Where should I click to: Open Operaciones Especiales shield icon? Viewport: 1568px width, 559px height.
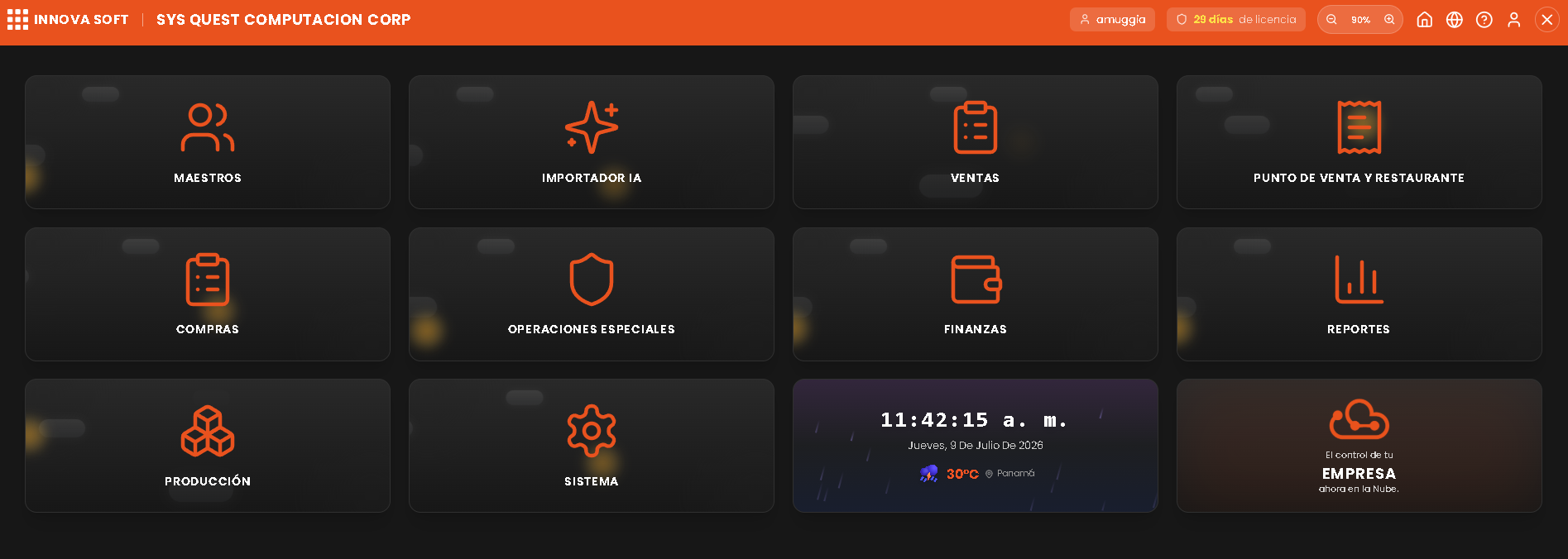pyautogui.click(x=592, y=279)
